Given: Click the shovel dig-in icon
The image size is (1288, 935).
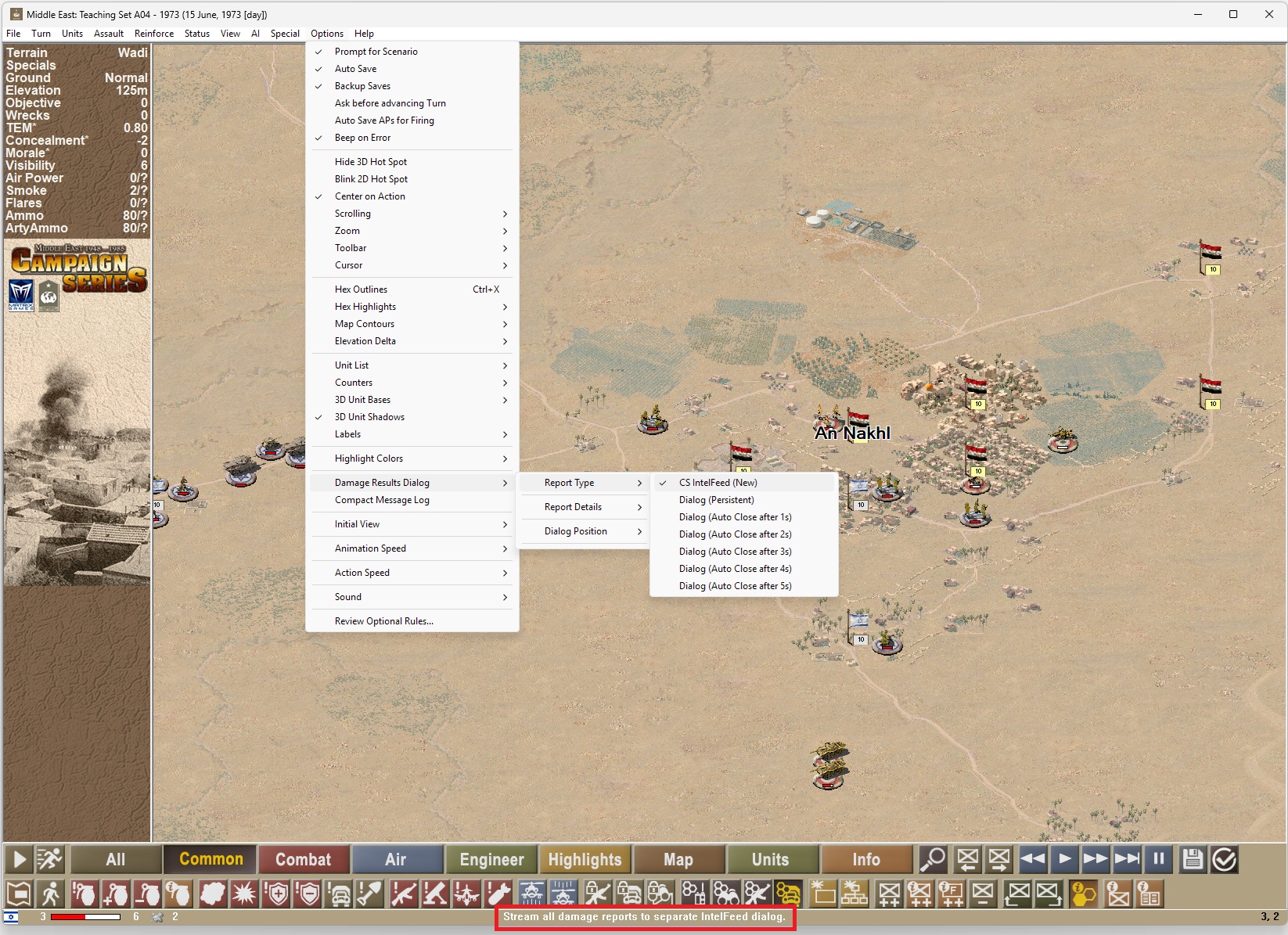Looking at the screenshot, I should coord(371,893).
